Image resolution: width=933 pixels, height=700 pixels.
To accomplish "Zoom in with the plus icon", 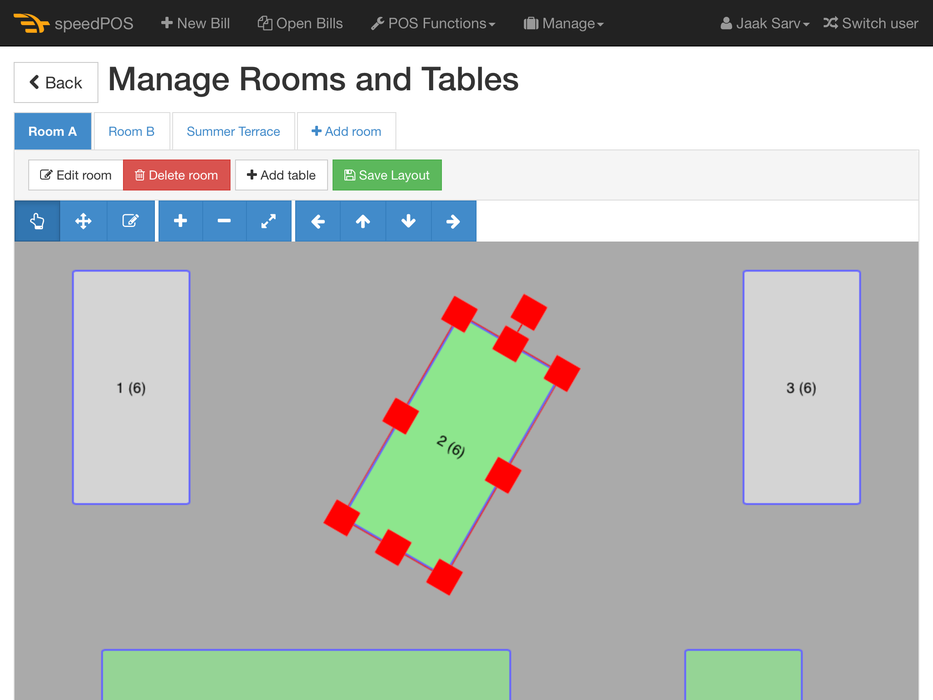I will pyautogui.click(x=180, y=221).
